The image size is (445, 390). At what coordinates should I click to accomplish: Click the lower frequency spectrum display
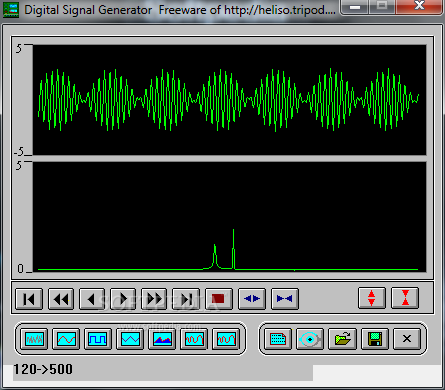point(229,217)
